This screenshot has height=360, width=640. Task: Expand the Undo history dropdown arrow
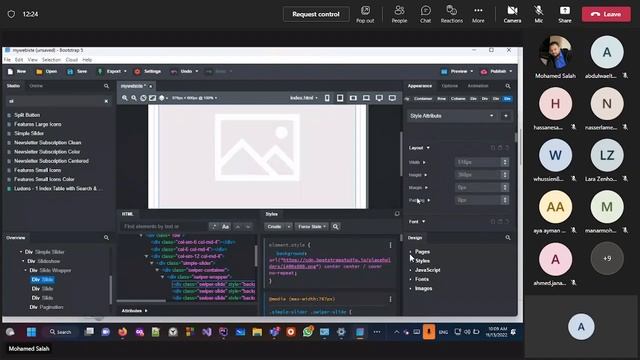tap(197, 71)
